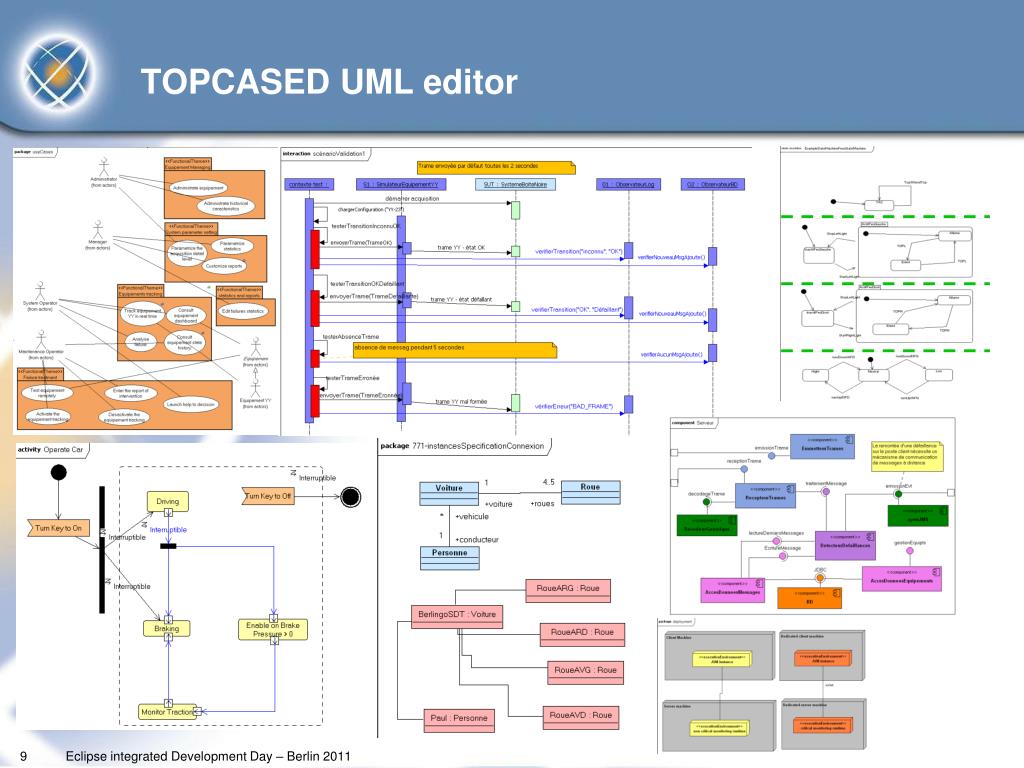Click the slide number 9 in the footer

point(24,756)
